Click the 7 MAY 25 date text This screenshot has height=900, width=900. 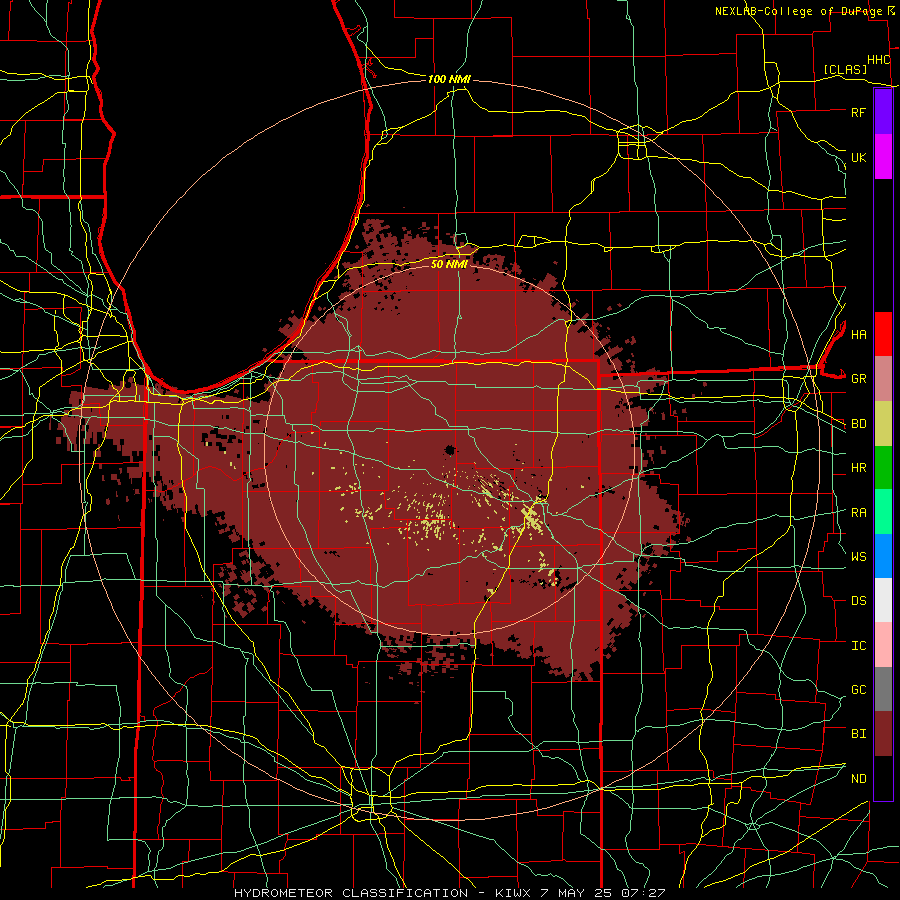(576, 893)
